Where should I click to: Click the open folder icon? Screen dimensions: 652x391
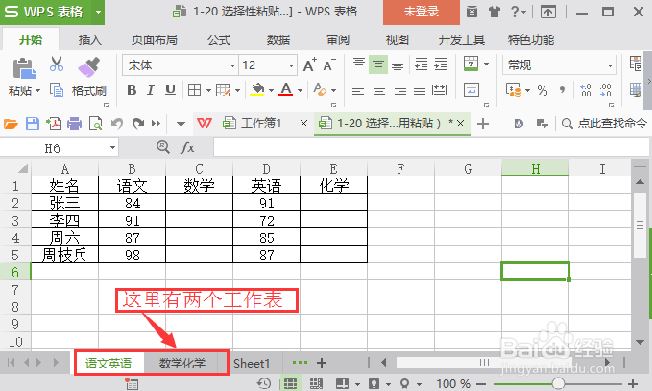pos(11,124)
